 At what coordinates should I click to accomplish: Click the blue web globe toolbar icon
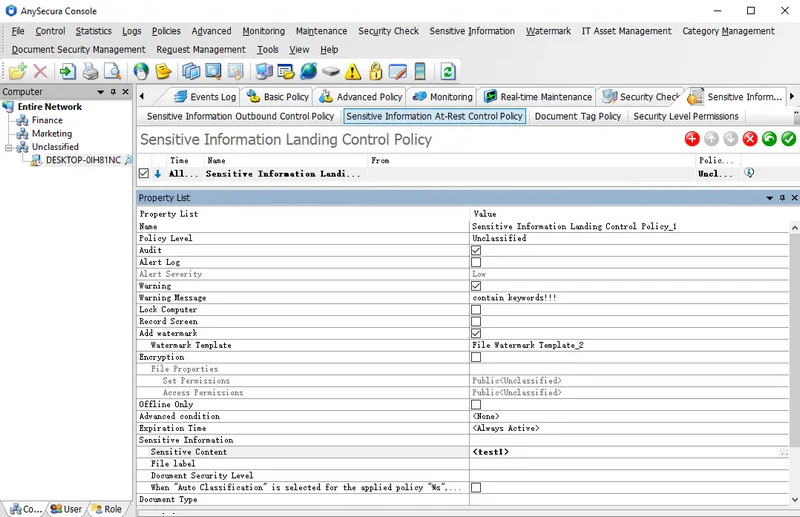coord(308,71)
